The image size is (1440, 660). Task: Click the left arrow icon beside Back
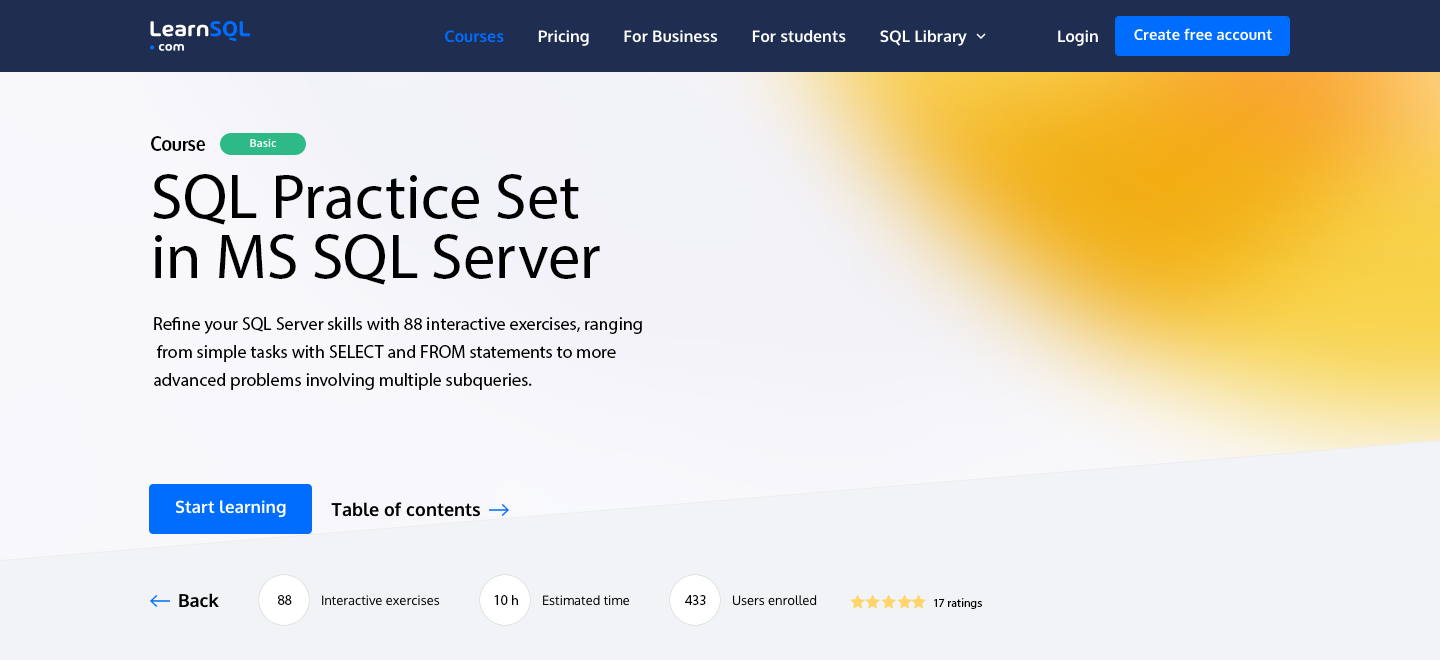(160, 600)
